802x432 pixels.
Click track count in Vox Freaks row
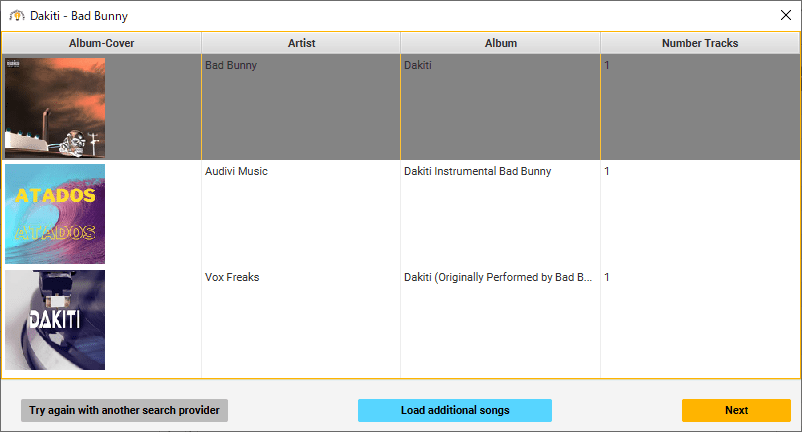(700, 319)
